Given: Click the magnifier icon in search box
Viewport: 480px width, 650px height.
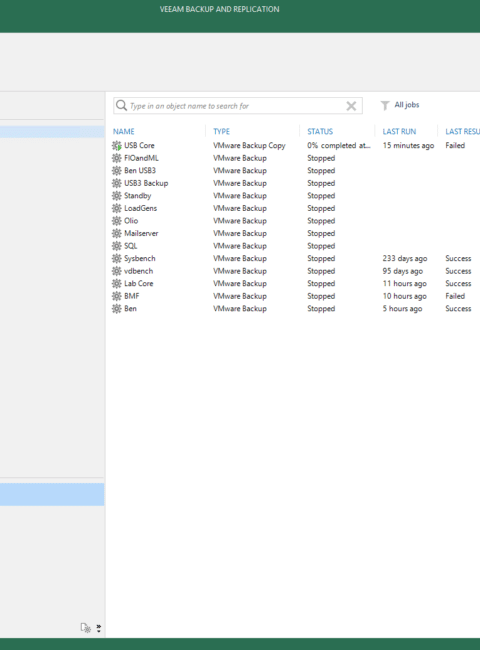Looking at the screenshot, I should pos(121,105).
